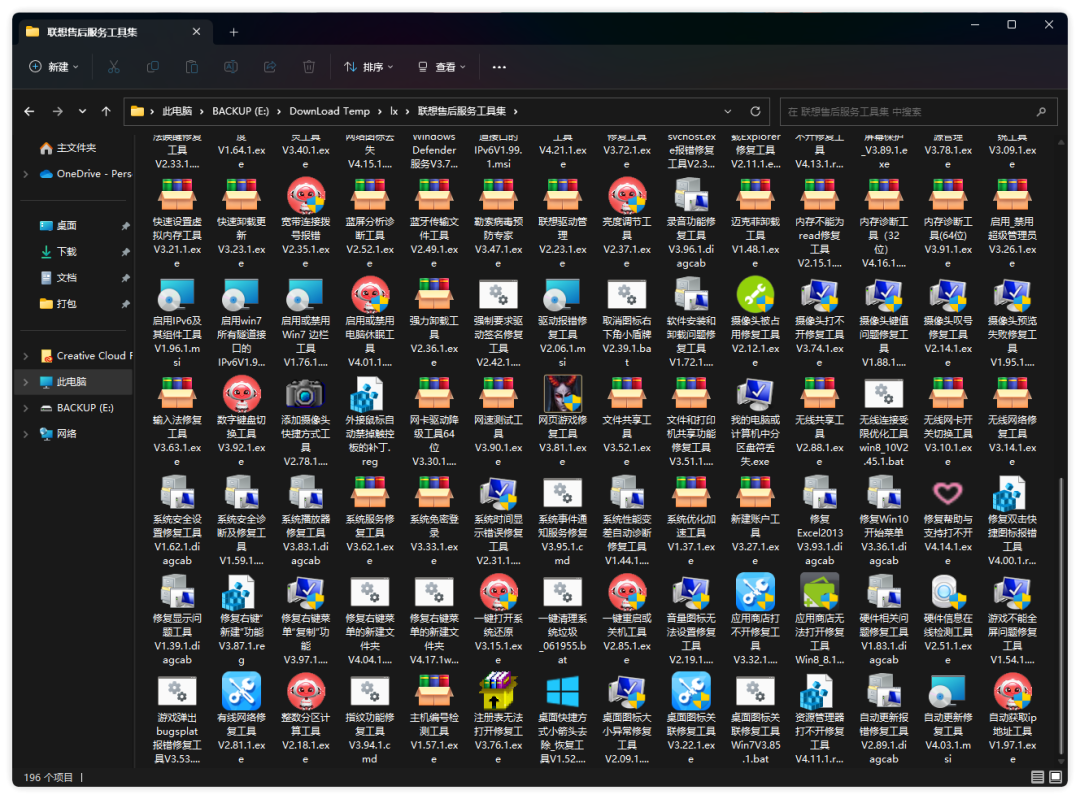Select 主文件夹 in the navigation pane
The image size is (1080, 799).
[x=76, y=148]
